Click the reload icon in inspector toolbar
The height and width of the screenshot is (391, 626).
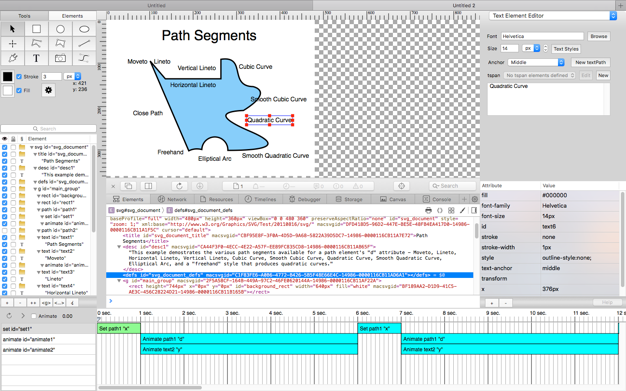pyautogui.click(x=179, y=186)
